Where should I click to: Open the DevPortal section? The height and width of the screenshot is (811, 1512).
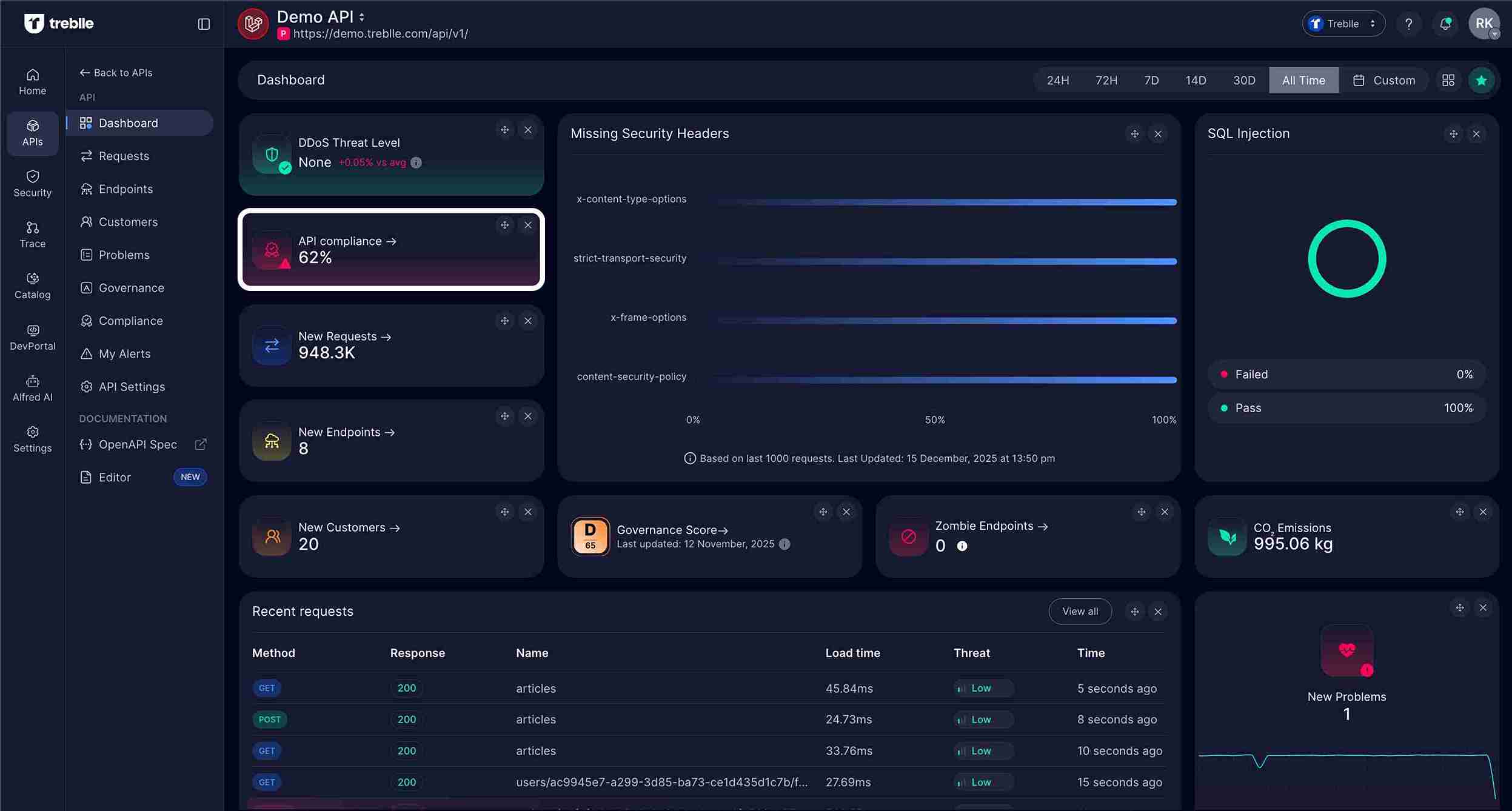(32, 337)
